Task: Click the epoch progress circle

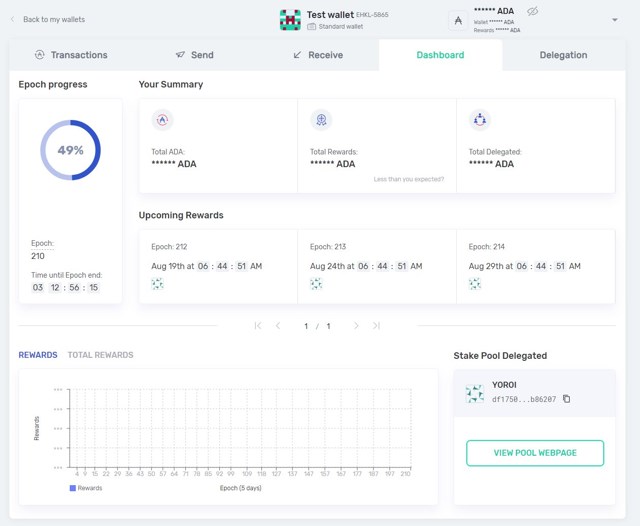Action: coord(70,150)
